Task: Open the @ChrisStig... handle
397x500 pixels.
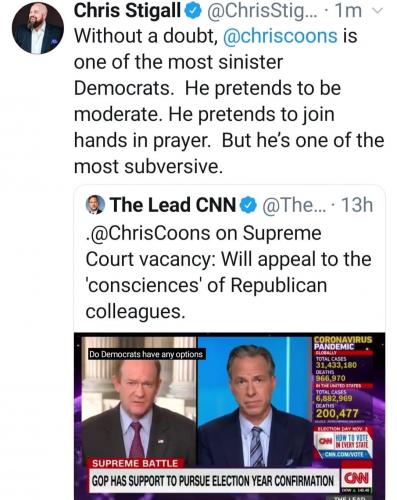Action: pyautogui.click(x=263, y=11)
